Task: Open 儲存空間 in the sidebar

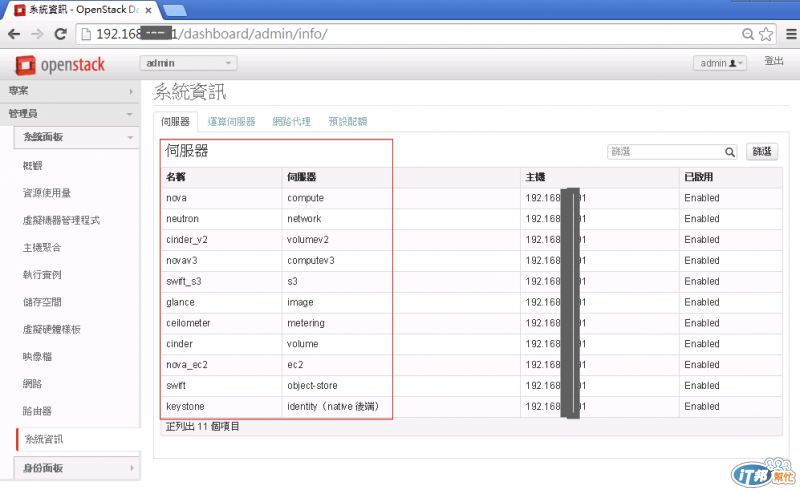Action: click(42, 302)
